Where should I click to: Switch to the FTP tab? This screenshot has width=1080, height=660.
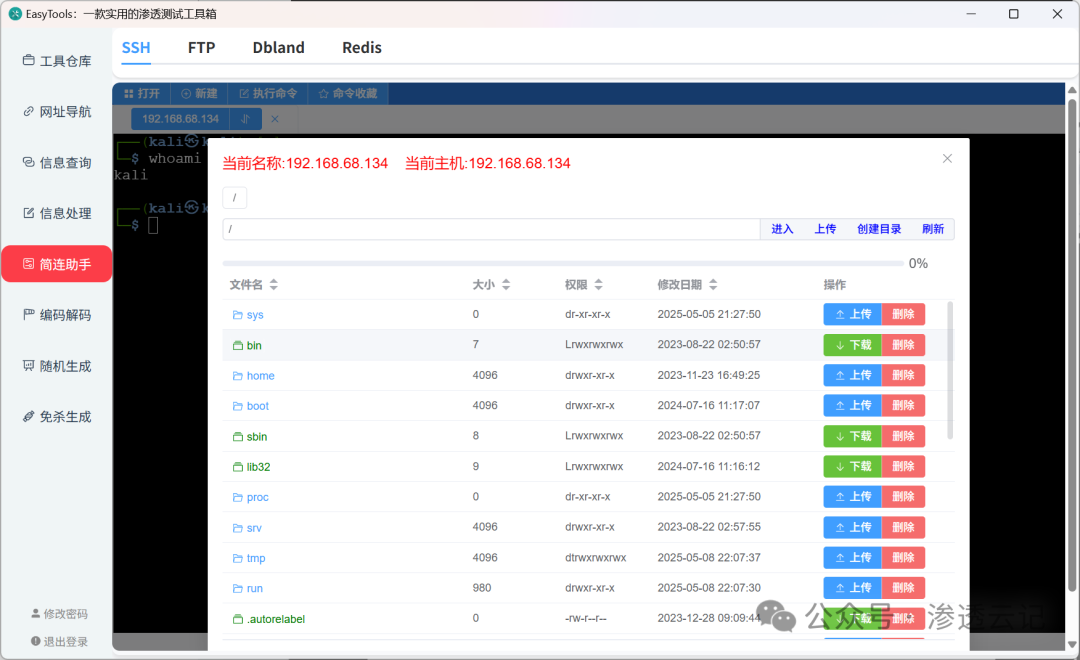click(x=201, y=48)
